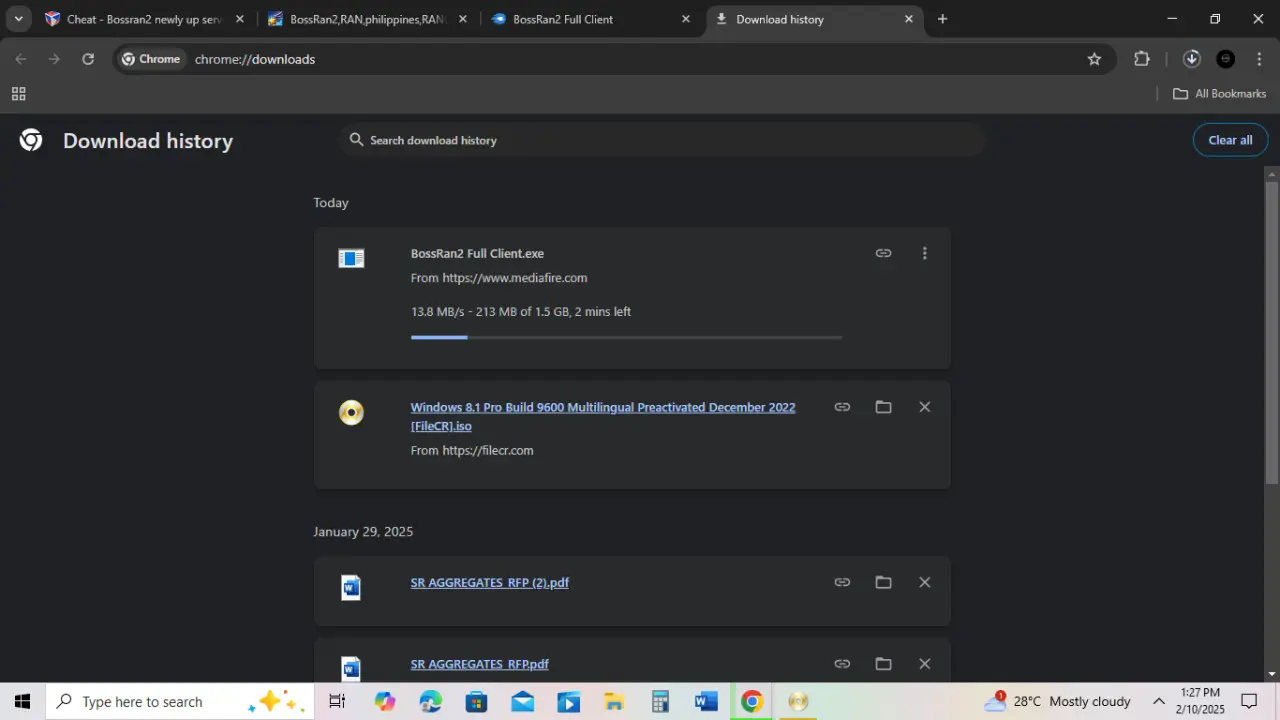This screenshot has width=1280, height=720.
Task: Copy download link for BossRan2 Full Client.exe
Action: [883, 253]
